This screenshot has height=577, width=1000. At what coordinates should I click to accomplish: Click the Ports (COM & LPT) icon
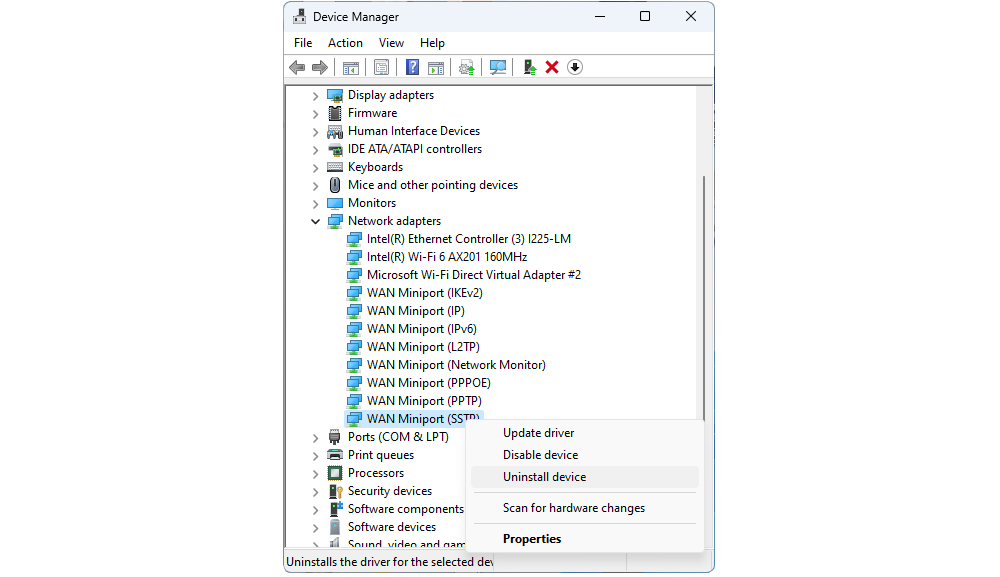click(x=335, y=437)
